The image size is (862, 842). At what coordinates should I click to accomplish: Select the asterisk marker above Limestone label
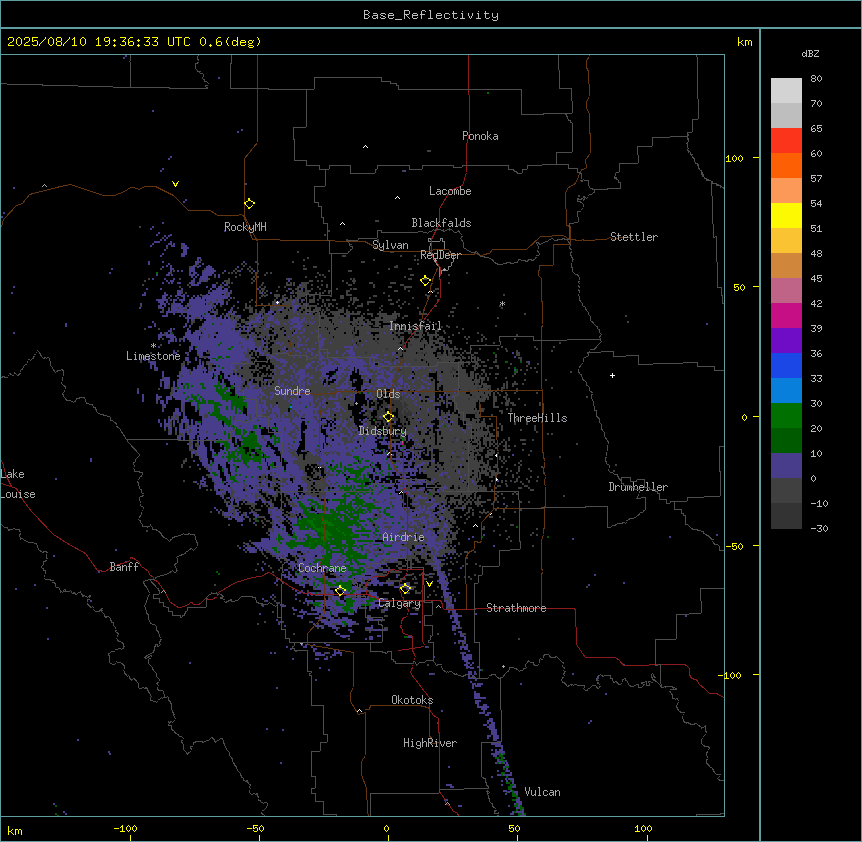coord(153,346)
